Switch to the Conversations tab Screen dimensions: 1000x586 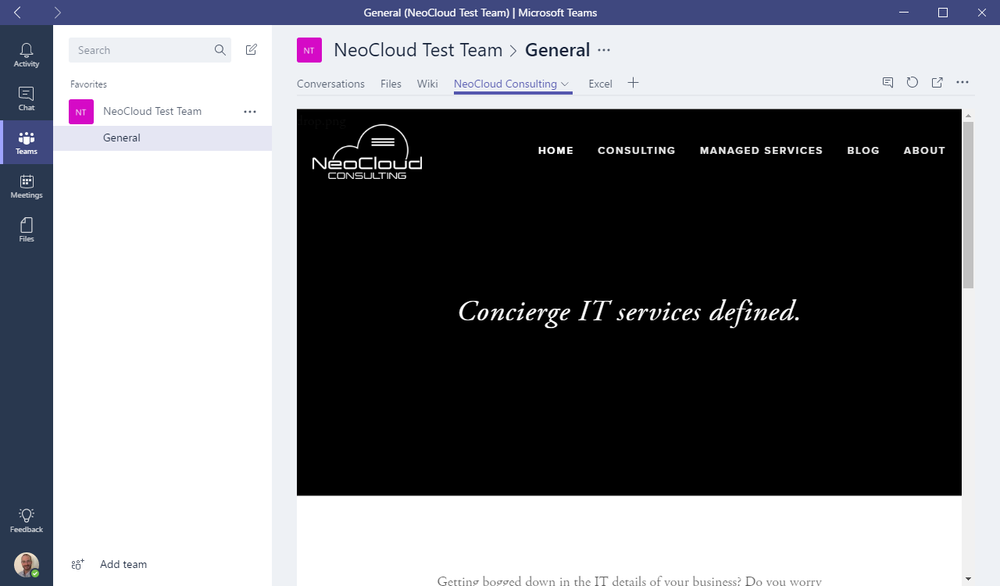330,84
